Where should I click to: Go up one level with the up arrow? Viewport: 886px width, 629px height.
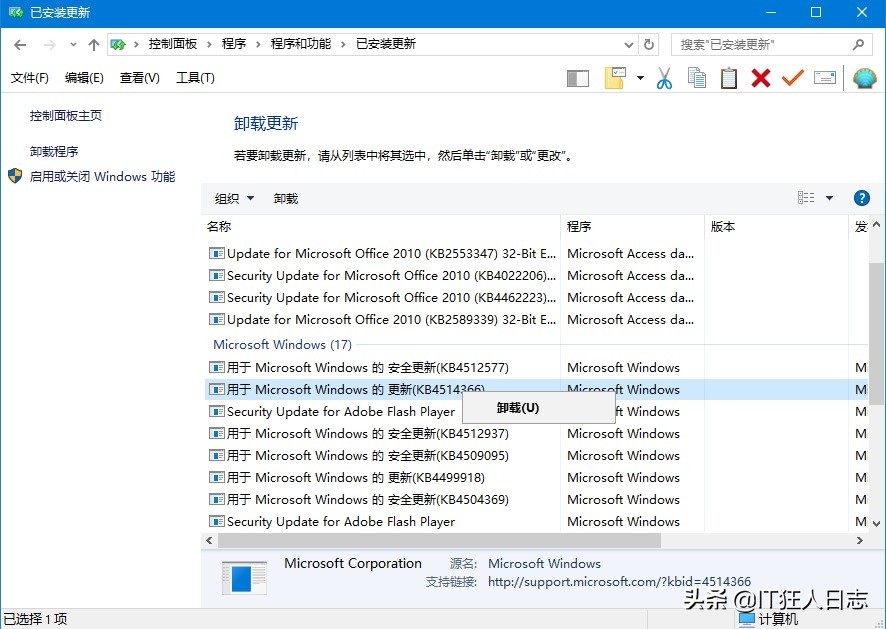point(94,45)
